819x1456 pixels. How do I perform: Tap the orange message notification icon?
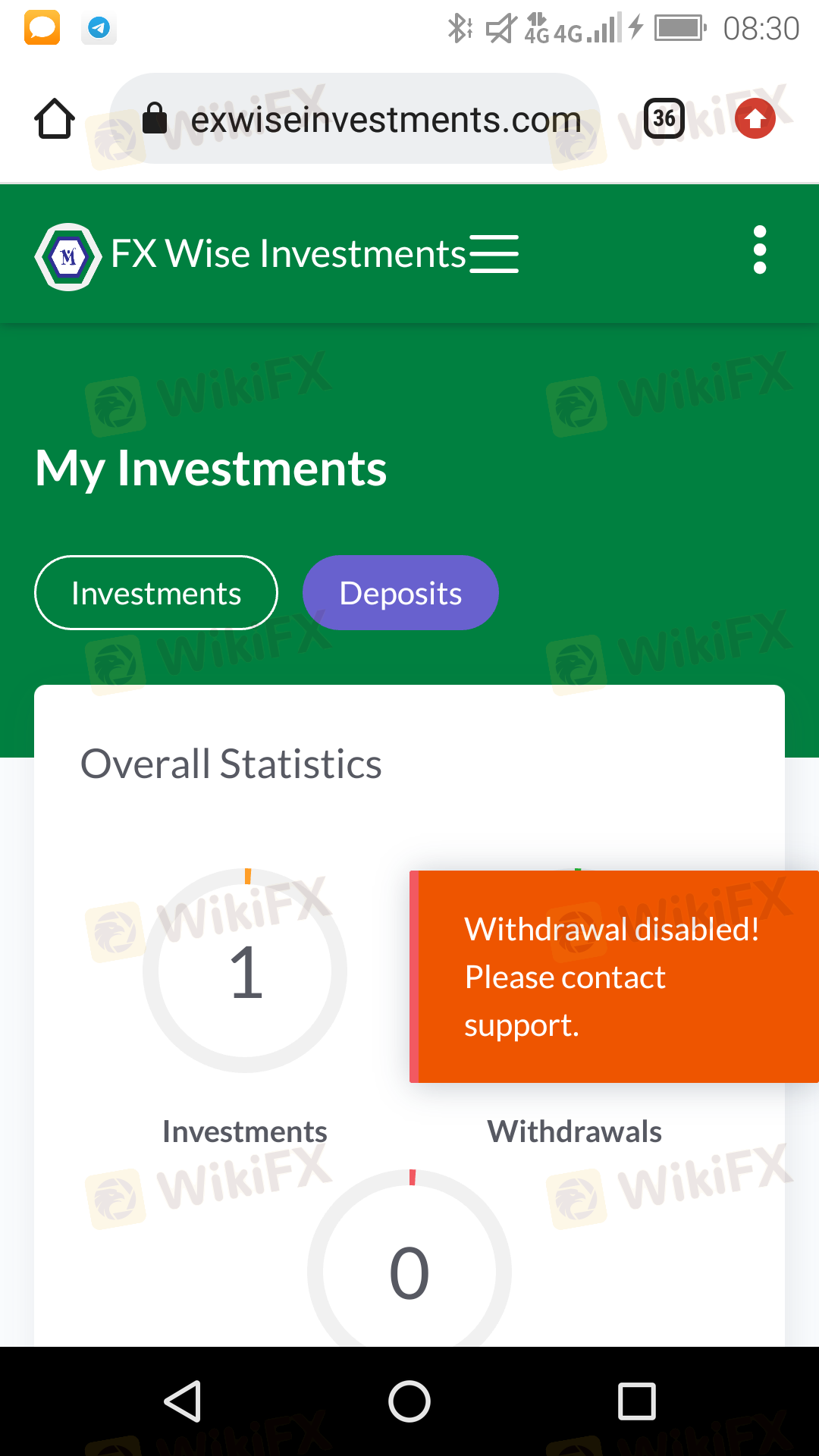point(42,28)
